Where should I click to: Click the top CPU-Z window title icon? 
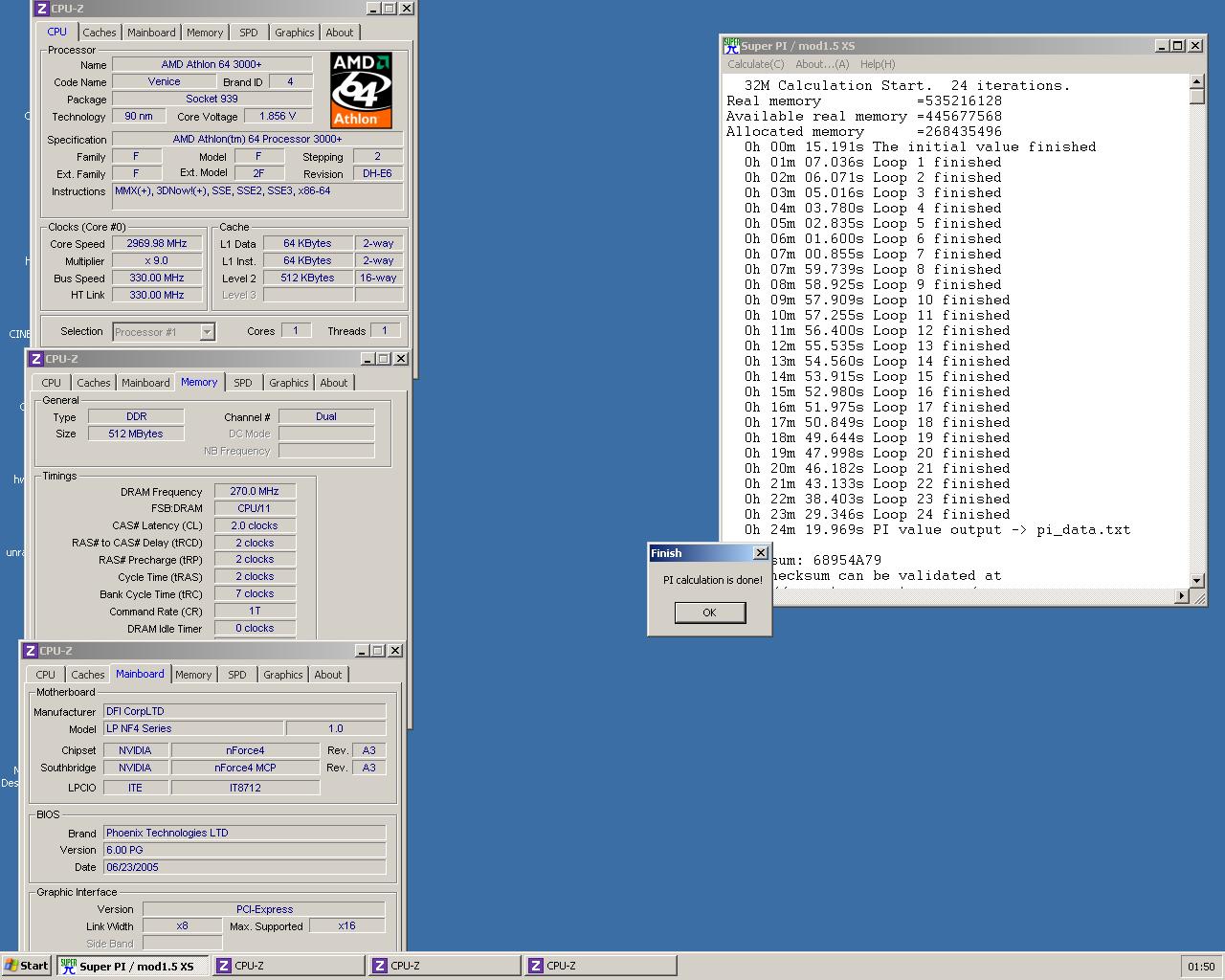(42, 9)
